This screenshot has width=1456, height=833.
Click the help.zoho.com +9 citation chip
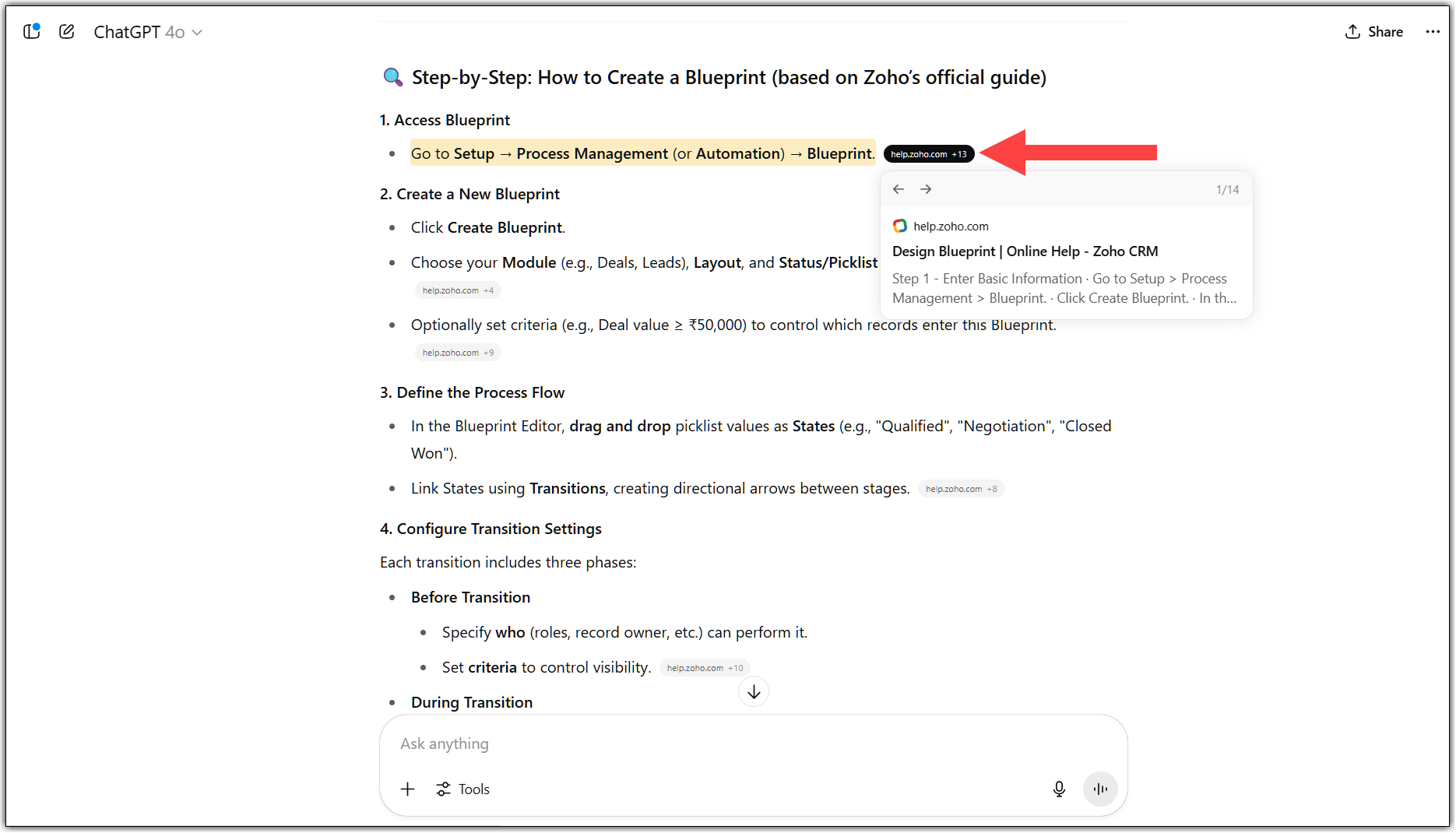(458, 353)
